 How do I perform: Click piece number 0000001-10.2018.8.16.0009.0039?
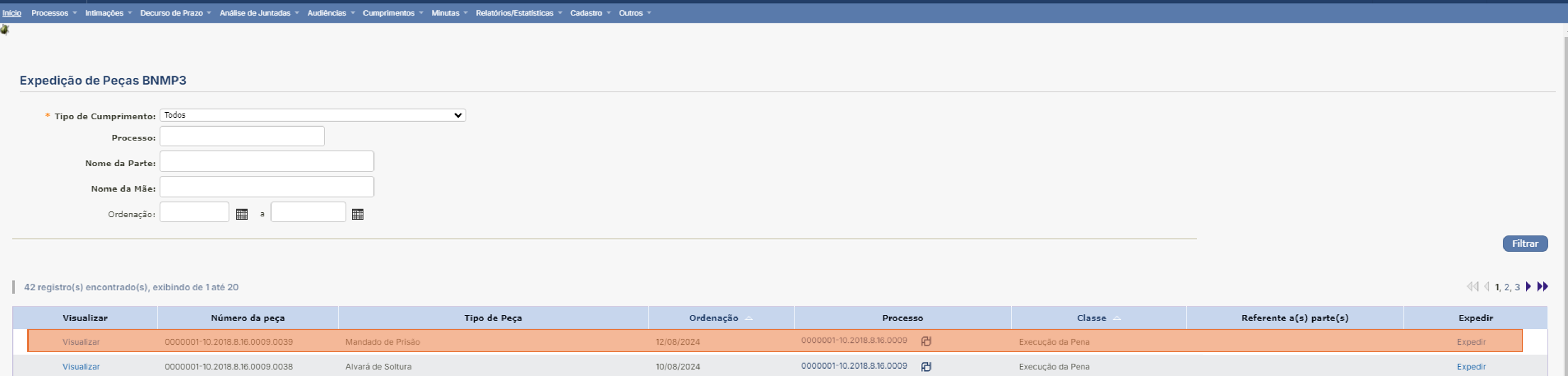(228, 342)
